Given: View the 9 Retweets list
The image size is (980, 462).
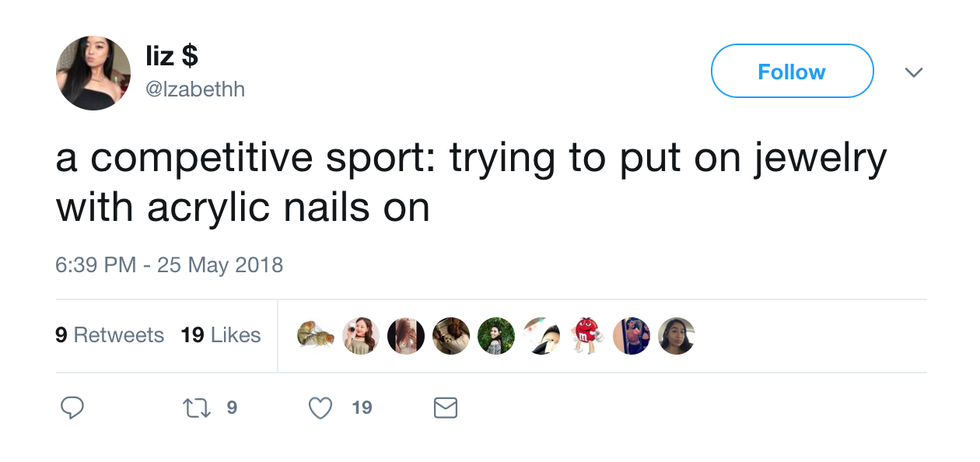Looking at the screenshot, I should coord(110,336).
